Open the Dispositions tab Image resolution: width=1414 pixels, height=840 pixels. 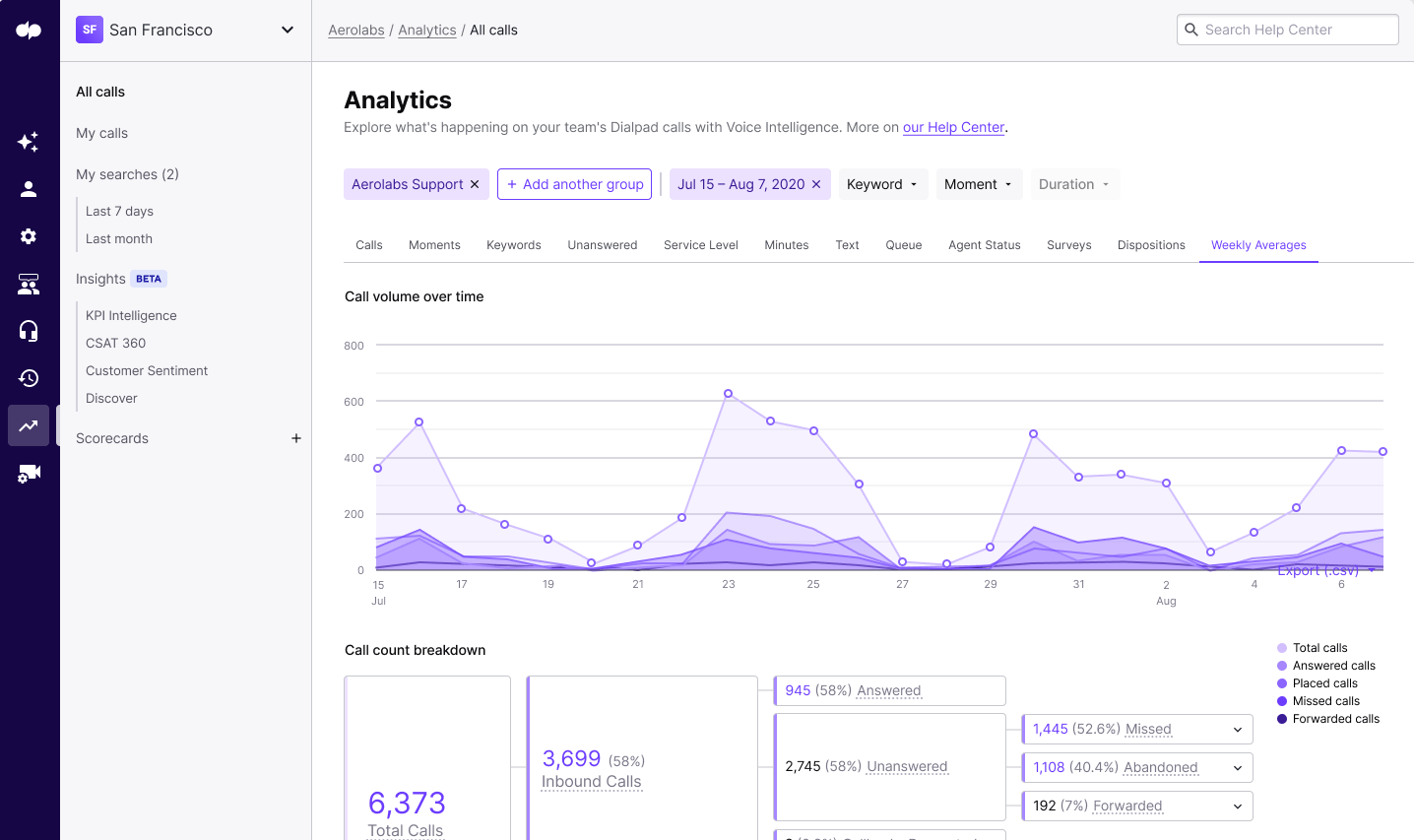[x=1150, y=244]
